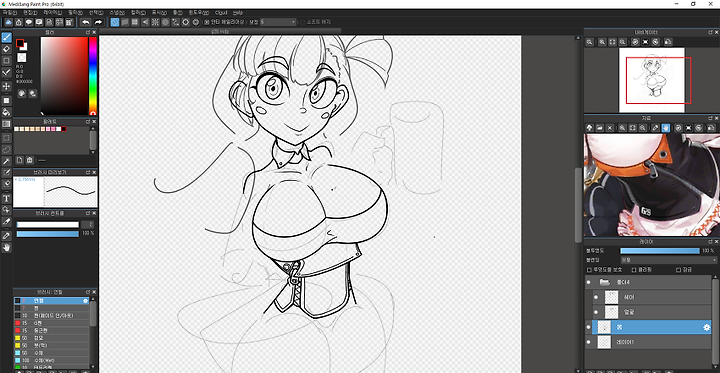Float the Layer panel with popout icon
Viewport: 720px width, 373px height.
coord(710,242)
